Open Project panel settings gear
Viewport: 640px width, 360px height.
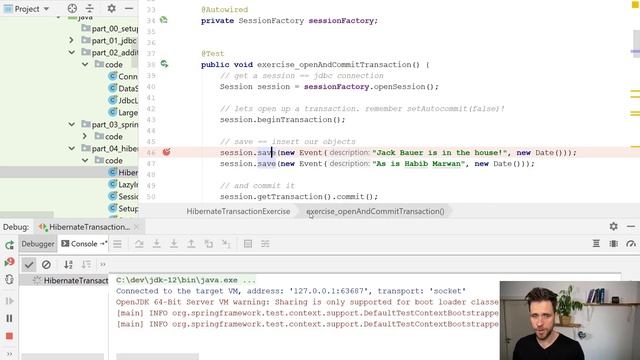point(111,9)
